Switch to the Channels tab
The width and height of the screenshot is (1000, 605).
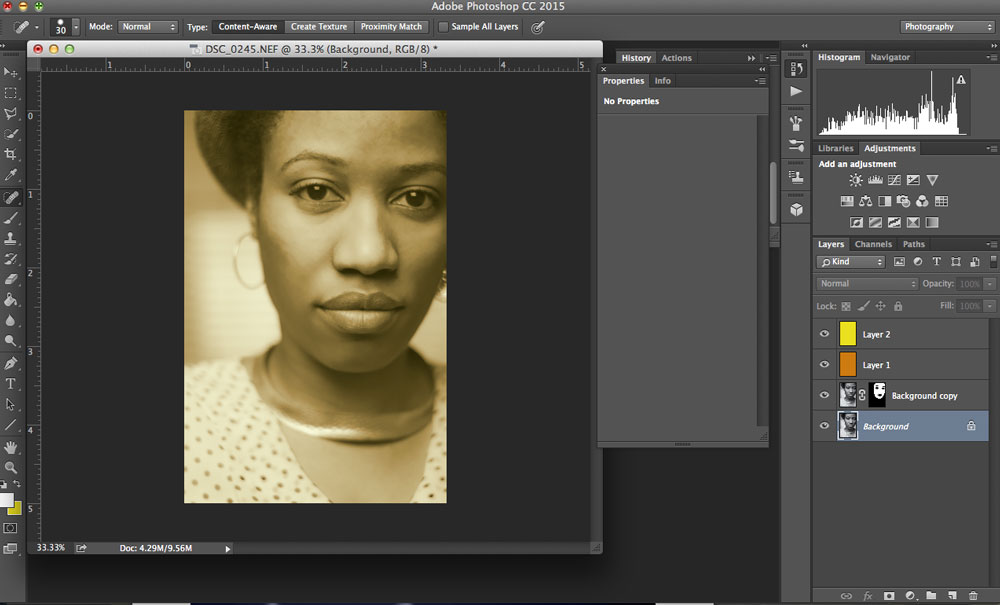(872, 244)
